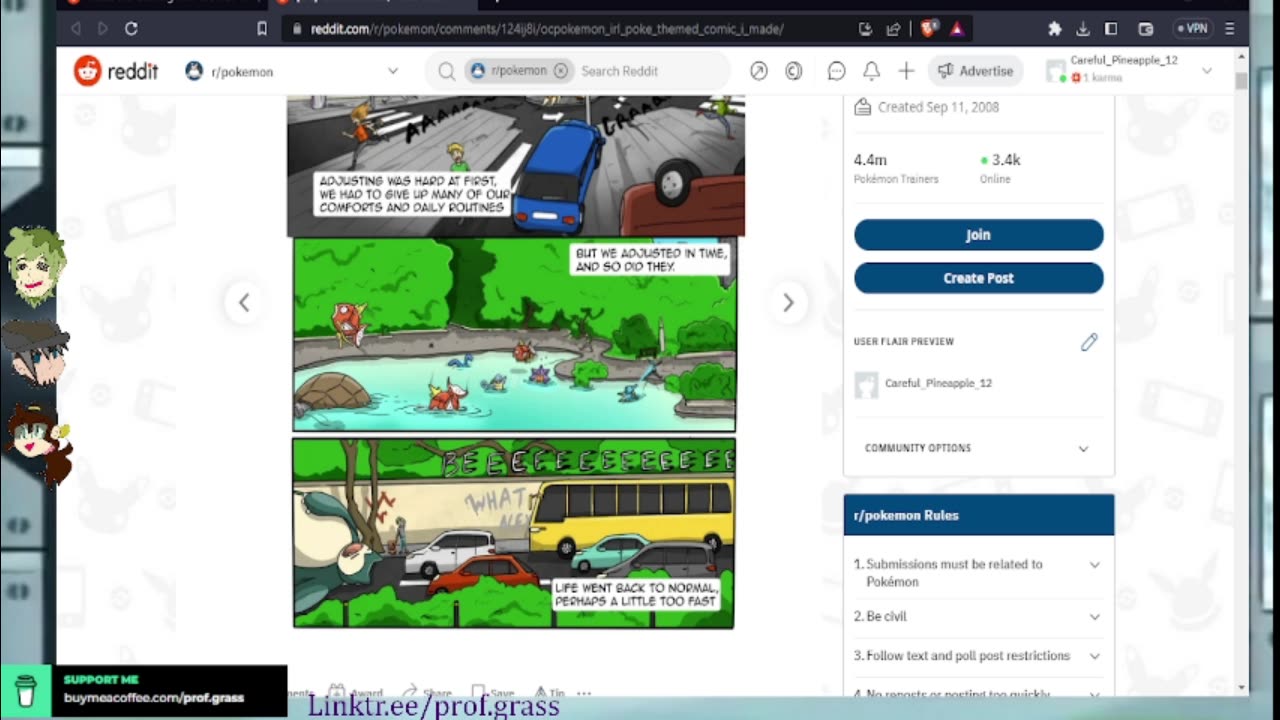The image size is (1280, 720).
Task: Show the next comic image
Action: click(x=788, y=302)
